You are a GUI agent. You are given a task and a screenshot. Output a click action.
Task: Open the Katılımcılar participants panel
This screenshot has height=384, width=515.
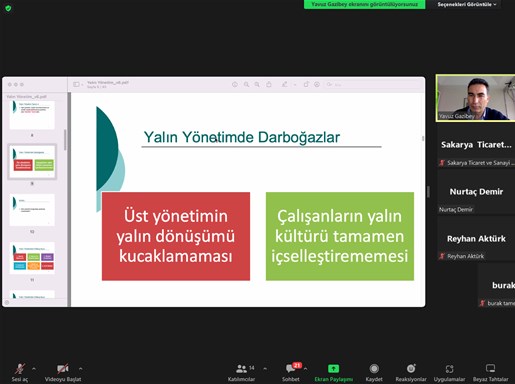pos(241,369)
